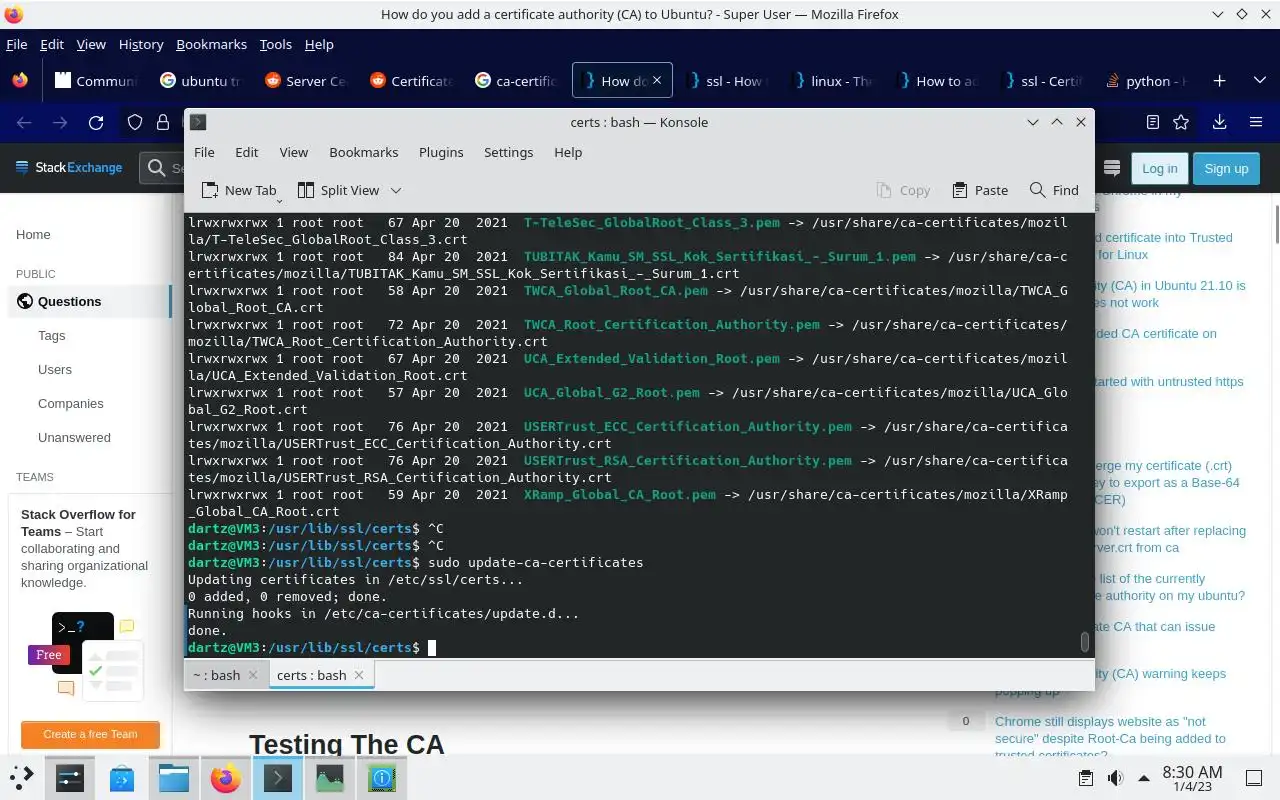Open Companies in the left sidebar
The width and height of the screenshot is (1280, 800).
[71, 403]
